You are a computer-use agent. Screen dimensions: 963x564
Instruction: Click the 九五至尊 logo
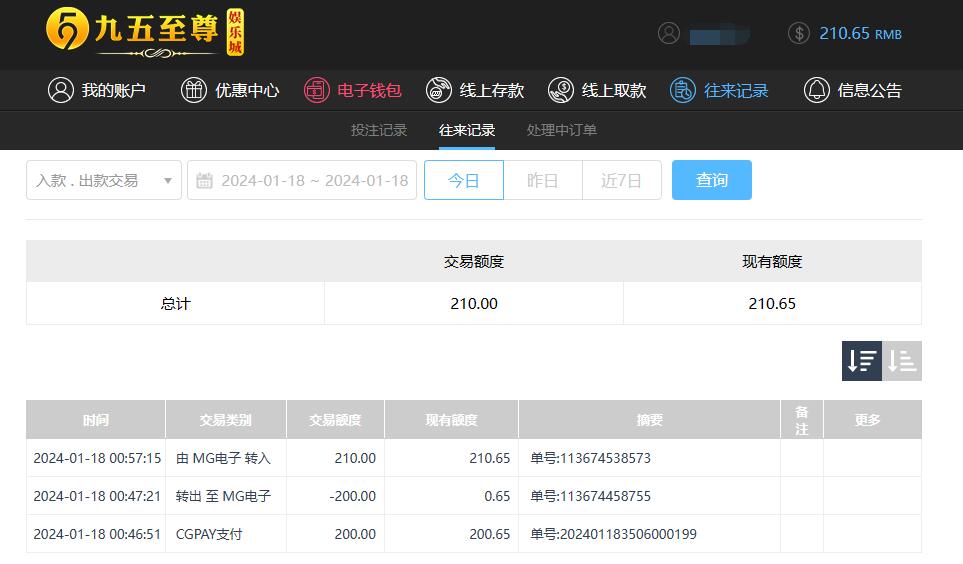tap(145, 33)
